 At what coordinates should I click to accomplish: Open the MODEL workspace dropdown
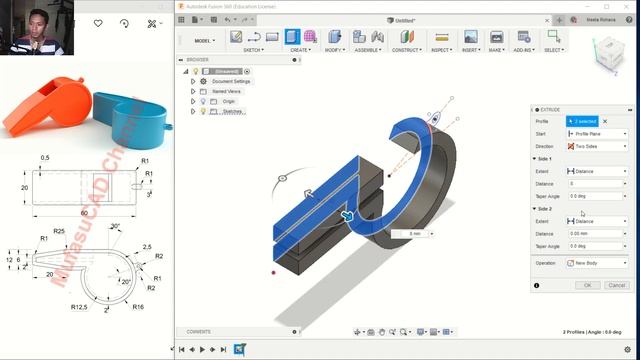point(204,40)
